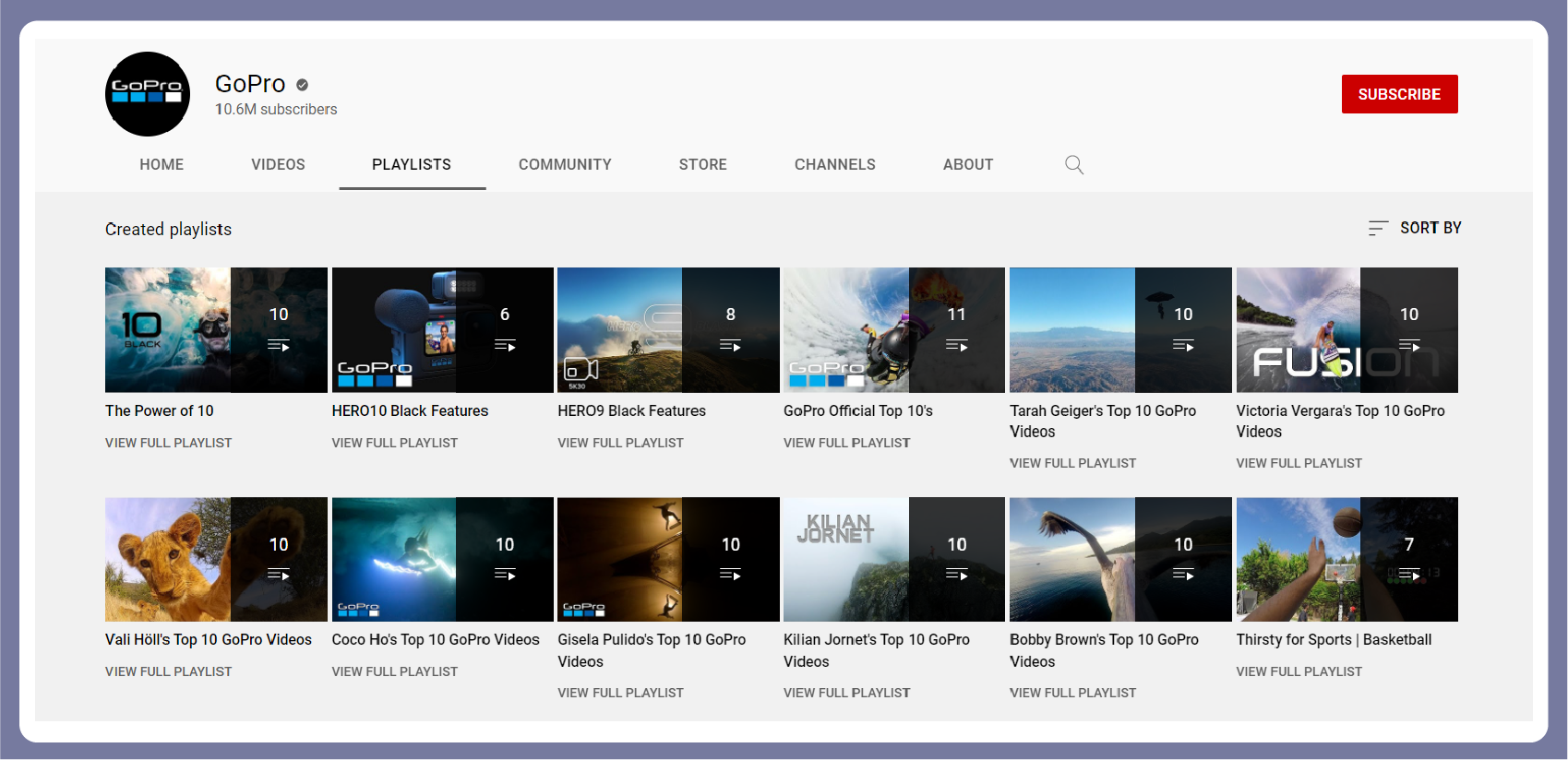The image size is (1568, 760).
Task: View full playlist for Vali Höll's Top 10
Action: [169, 671]
